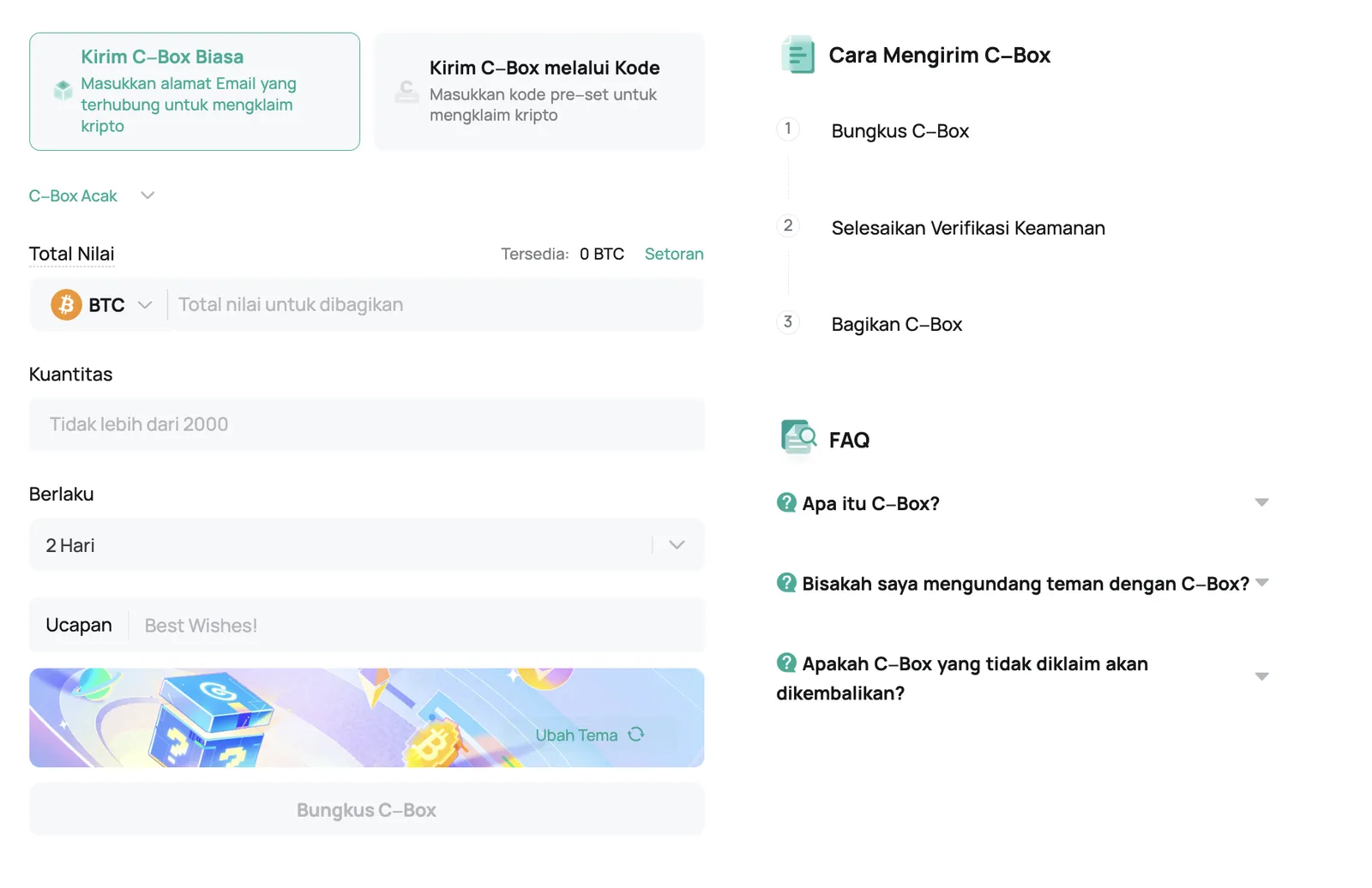Click the Bungkus C-Box button
Image resolution: width=1372 pixels, height=888 pixels.
pyautogui.click(x=367, y=810)
